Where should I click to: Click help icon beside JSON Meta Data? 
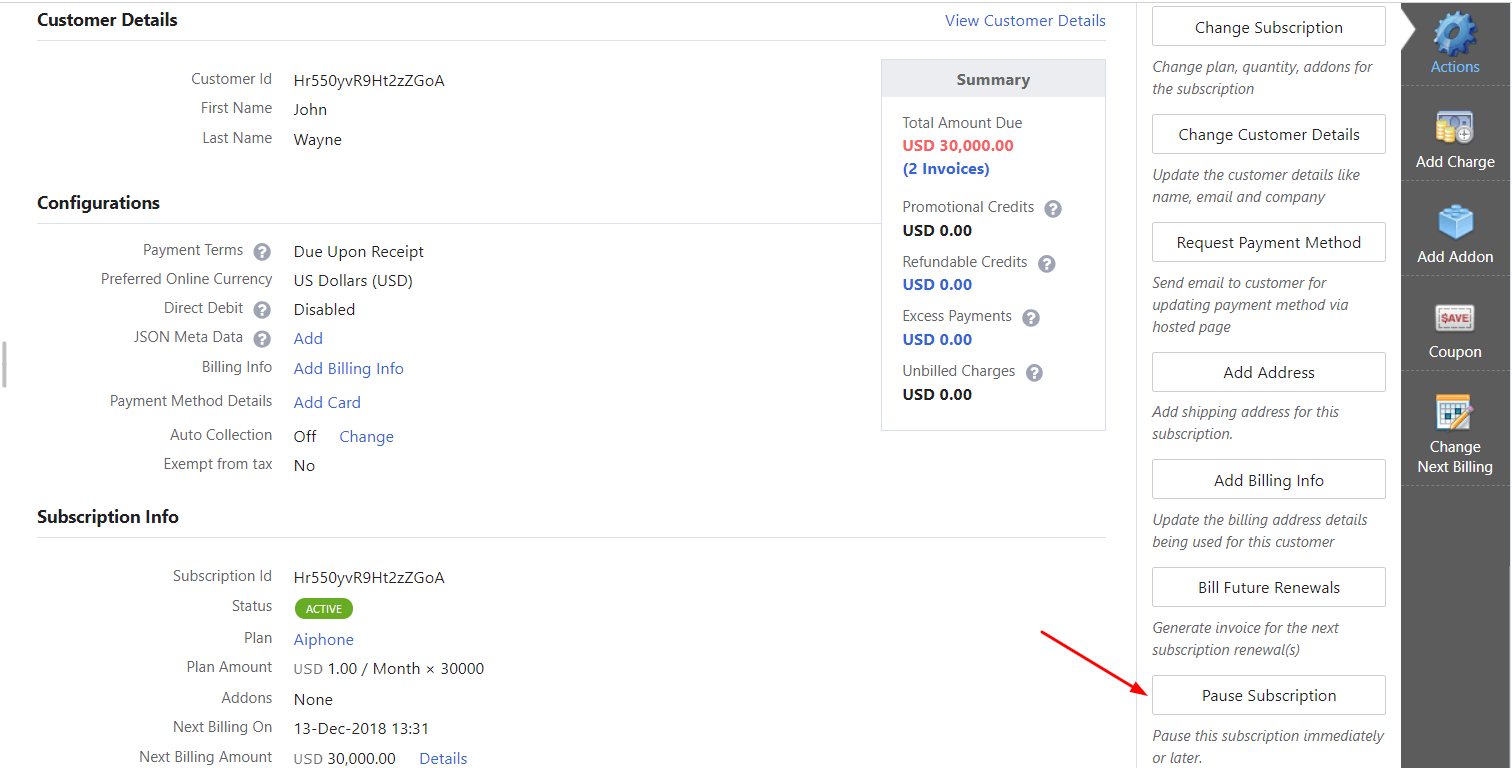(262, 339)
